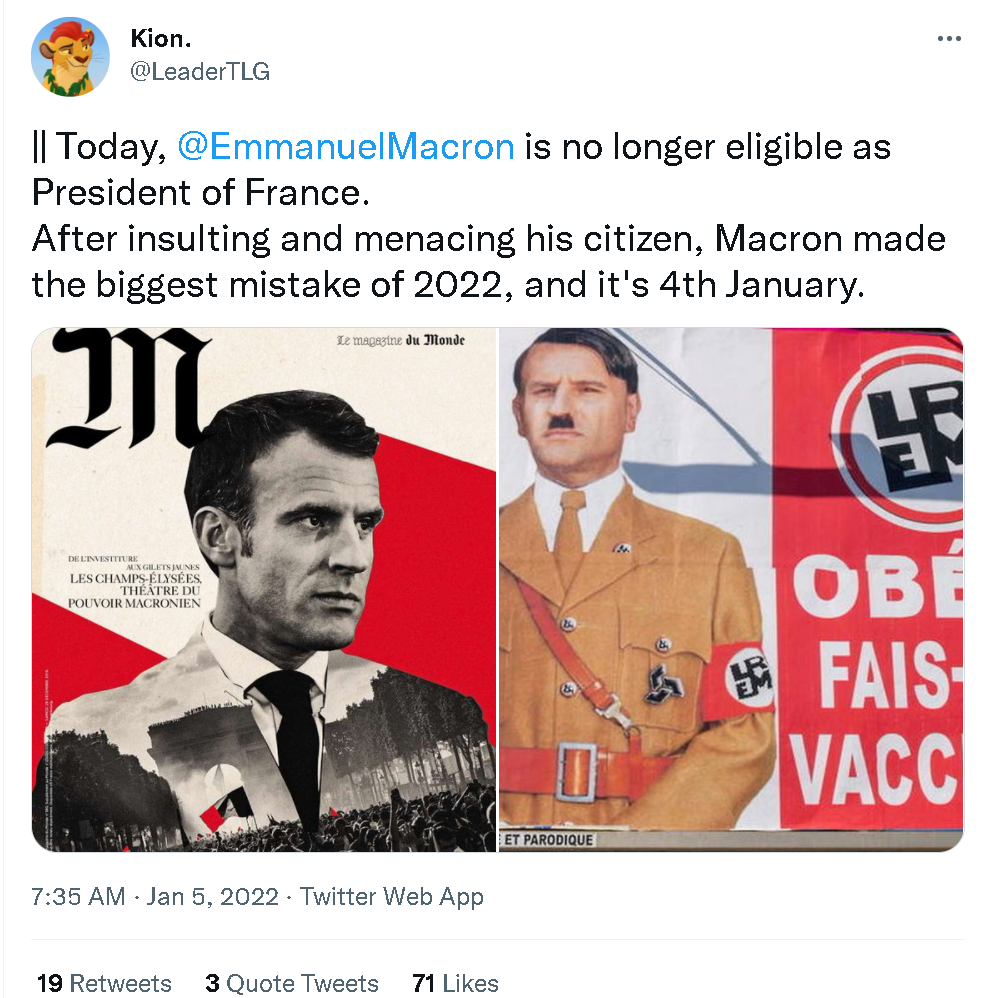Click the 7:35 AM tweet timestamp

[78, 896]
